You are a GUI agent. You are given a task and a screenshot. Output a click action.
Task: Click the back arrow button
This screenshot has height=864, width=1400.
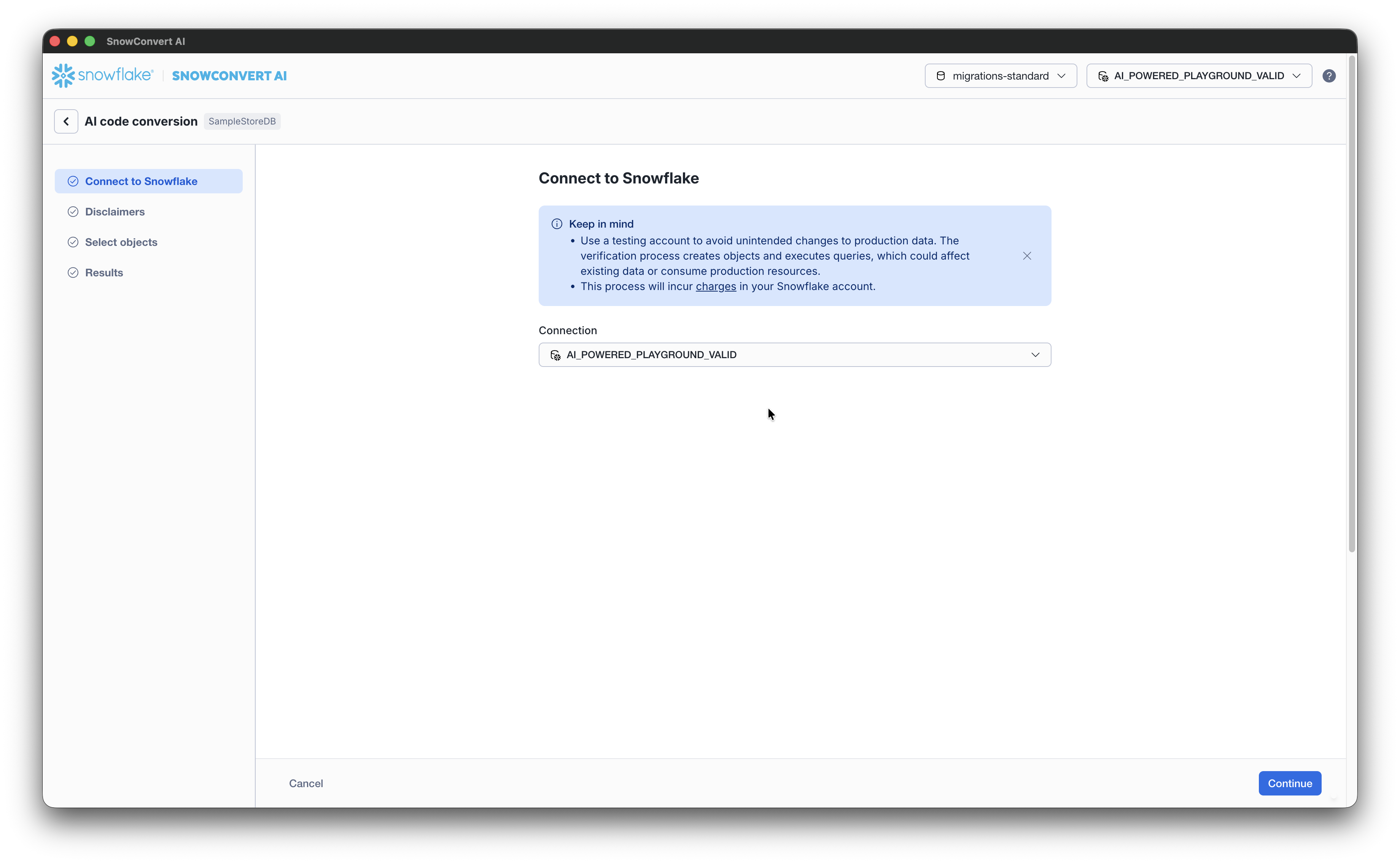(x=66, y=121)
